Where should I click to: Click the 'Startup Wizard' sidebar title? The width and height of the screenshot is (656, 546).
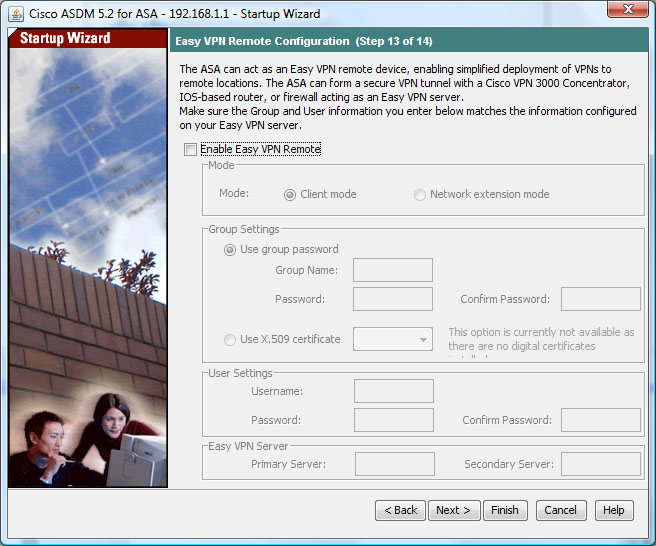(65, 38)
